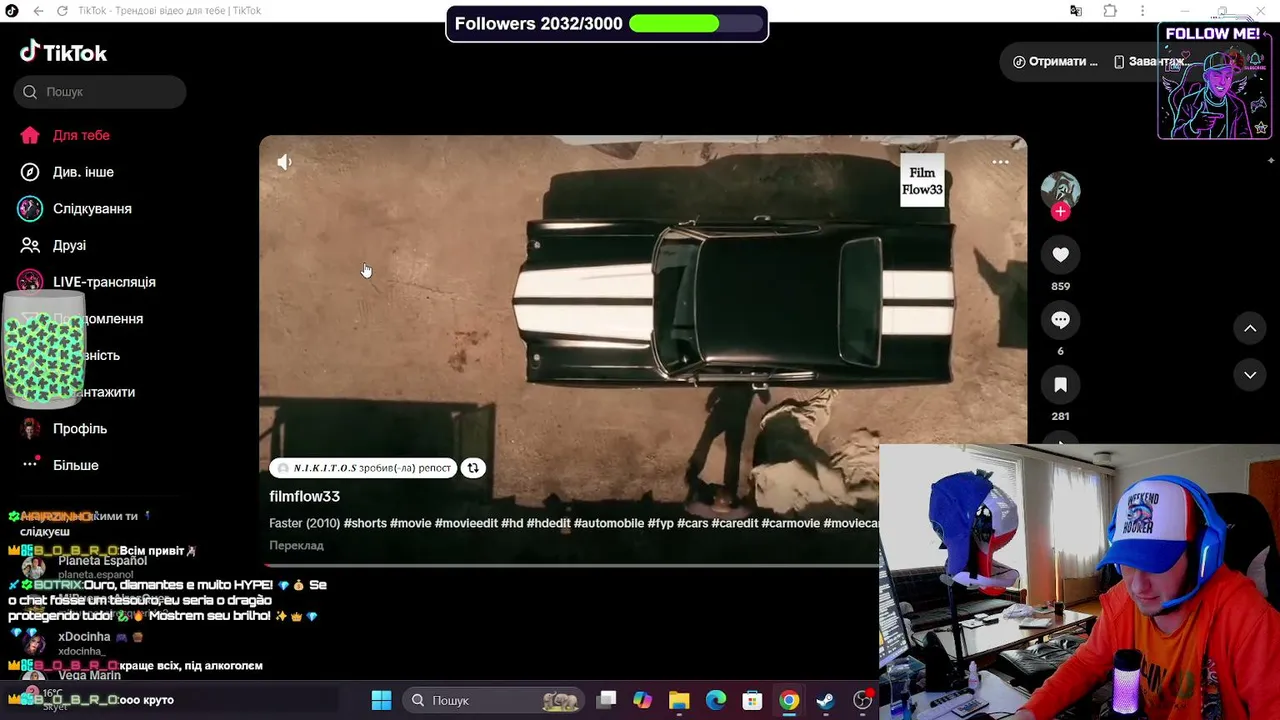Click the browser back arrow

point(38,11)
